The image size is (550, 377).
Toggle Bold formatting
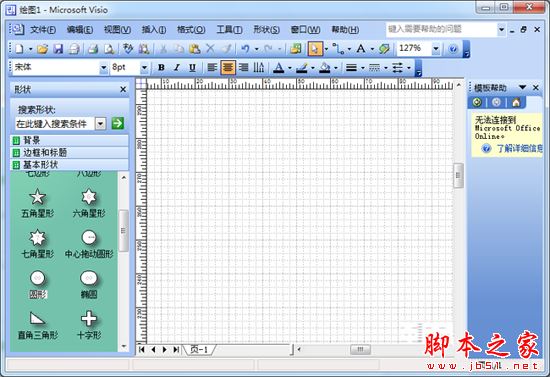161,67
